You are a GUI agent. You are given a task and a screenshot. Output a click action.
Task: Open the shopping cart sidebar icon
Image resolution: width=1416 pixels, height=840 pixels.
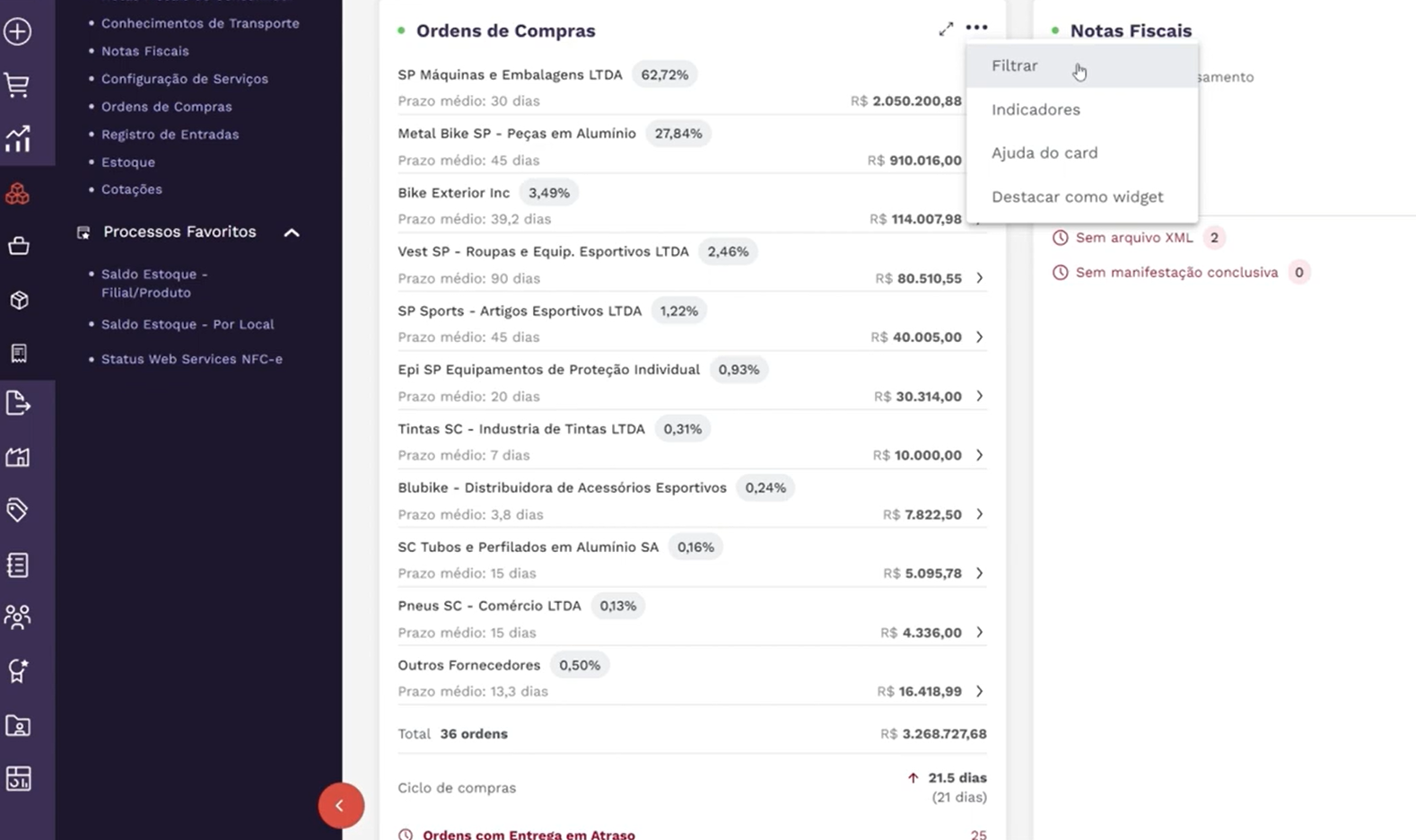18,85
